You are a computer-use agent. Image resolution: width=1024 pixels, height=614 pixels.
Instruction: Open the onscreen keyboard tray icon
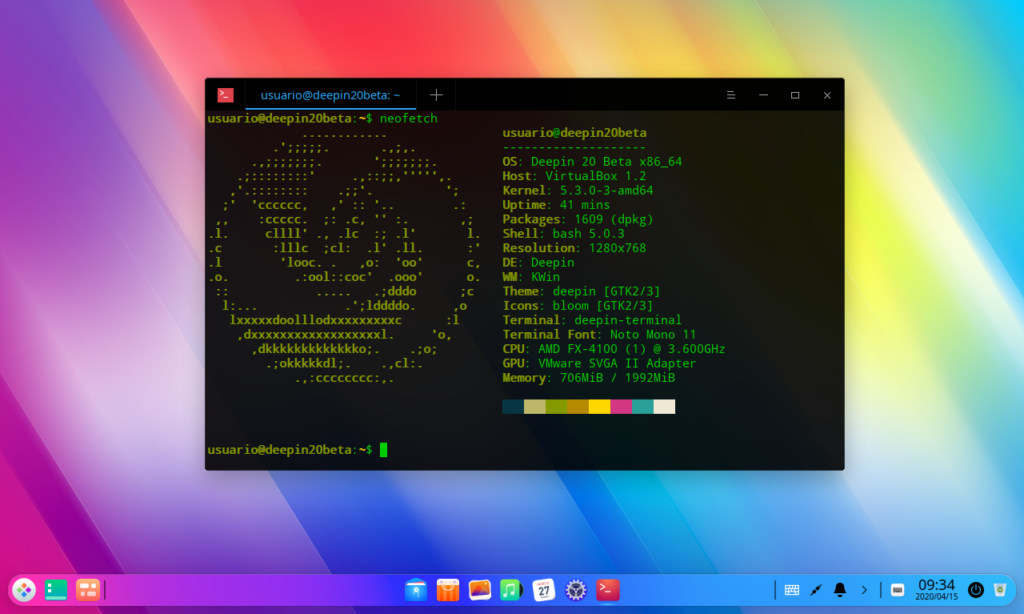coord(792,590)
